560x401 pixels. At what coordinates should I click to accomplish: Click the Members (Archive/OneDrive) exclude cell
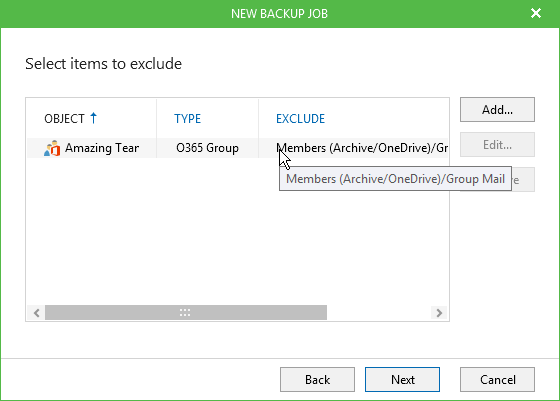pyautogui.click(x=362, y=148)
